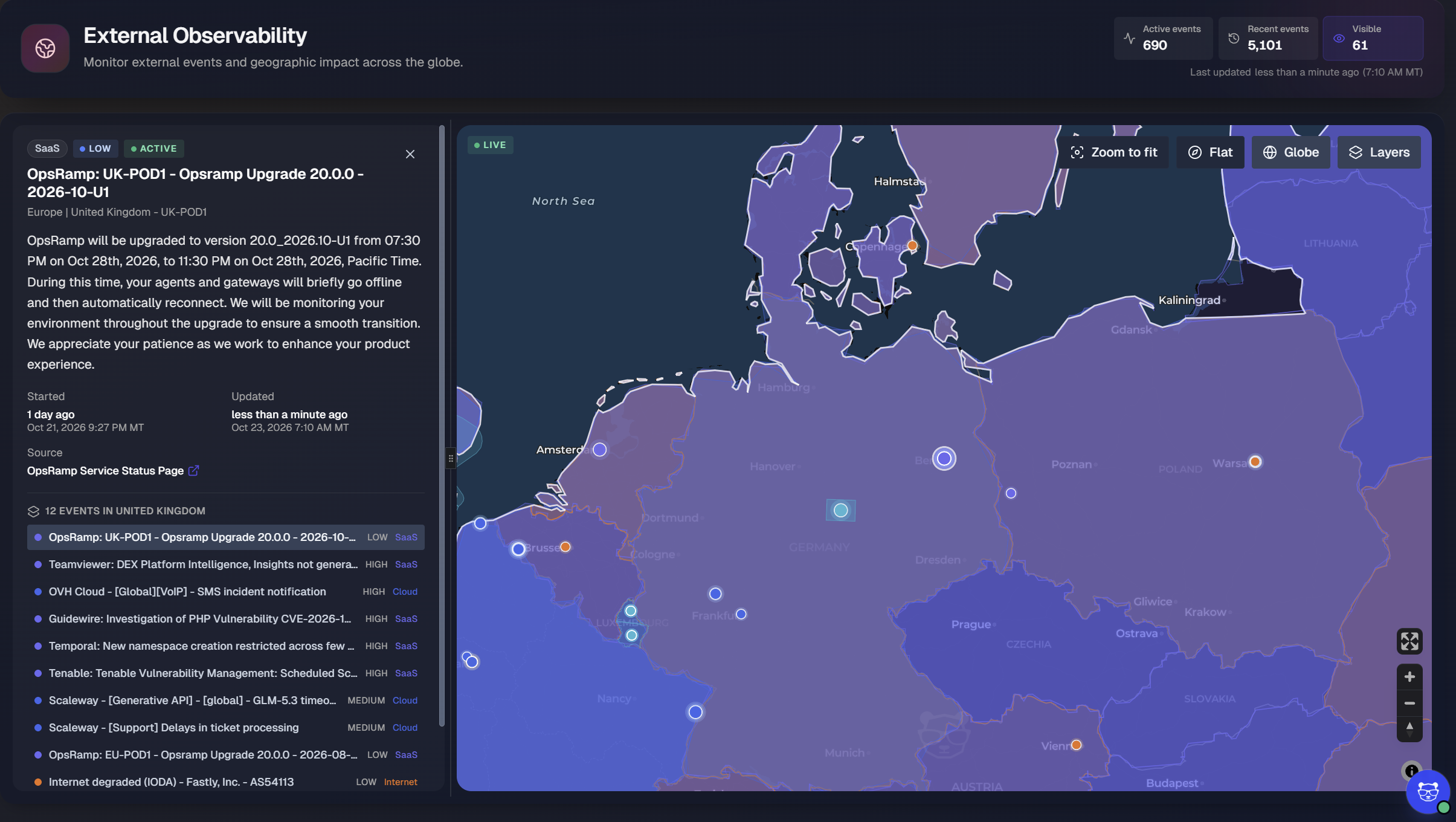Screen dimensions: 1456x822
Task: Click the blue marker left of Brussels
Action: (x=518, y=549)
